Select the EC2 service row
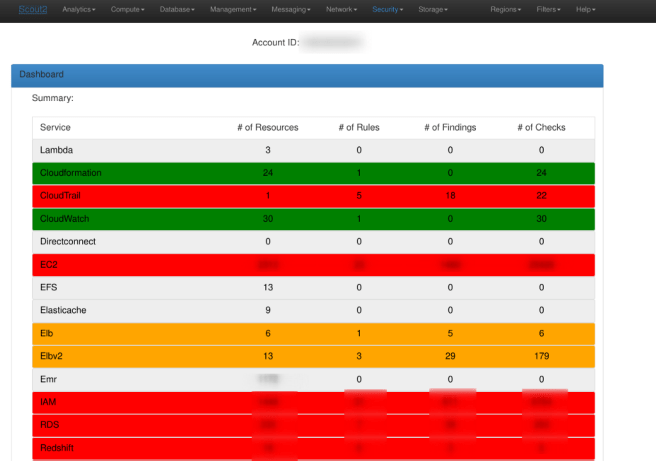 pos(48,265)
